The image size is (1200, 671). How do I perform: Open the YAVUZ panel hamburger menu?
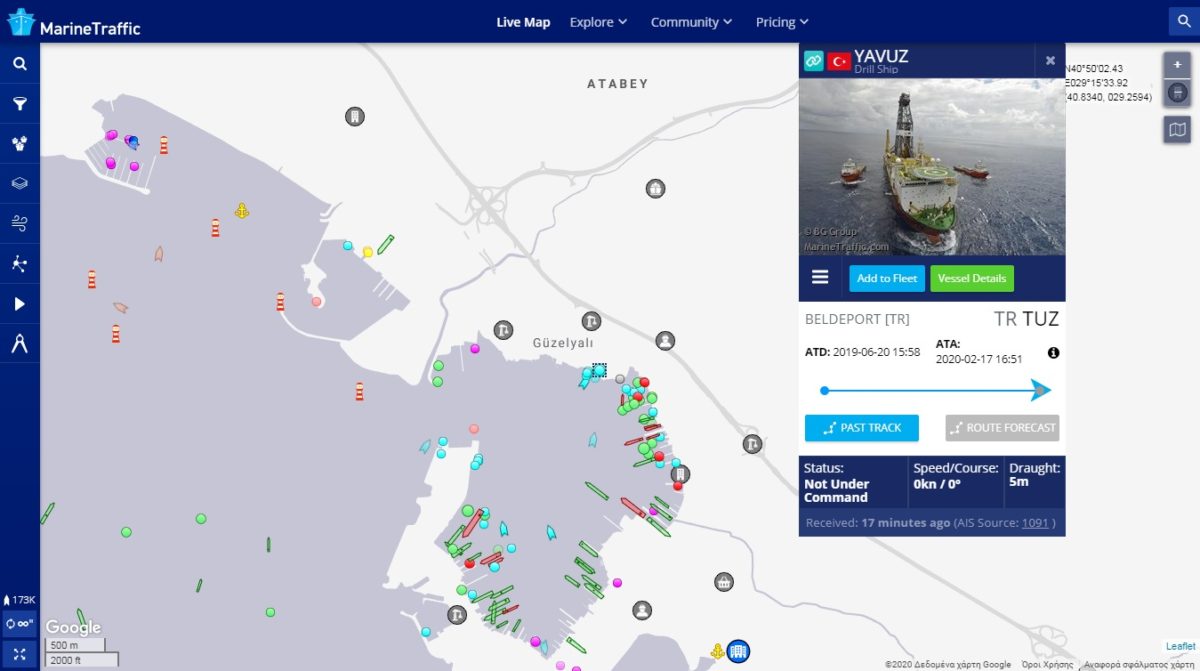click(820, 277)
